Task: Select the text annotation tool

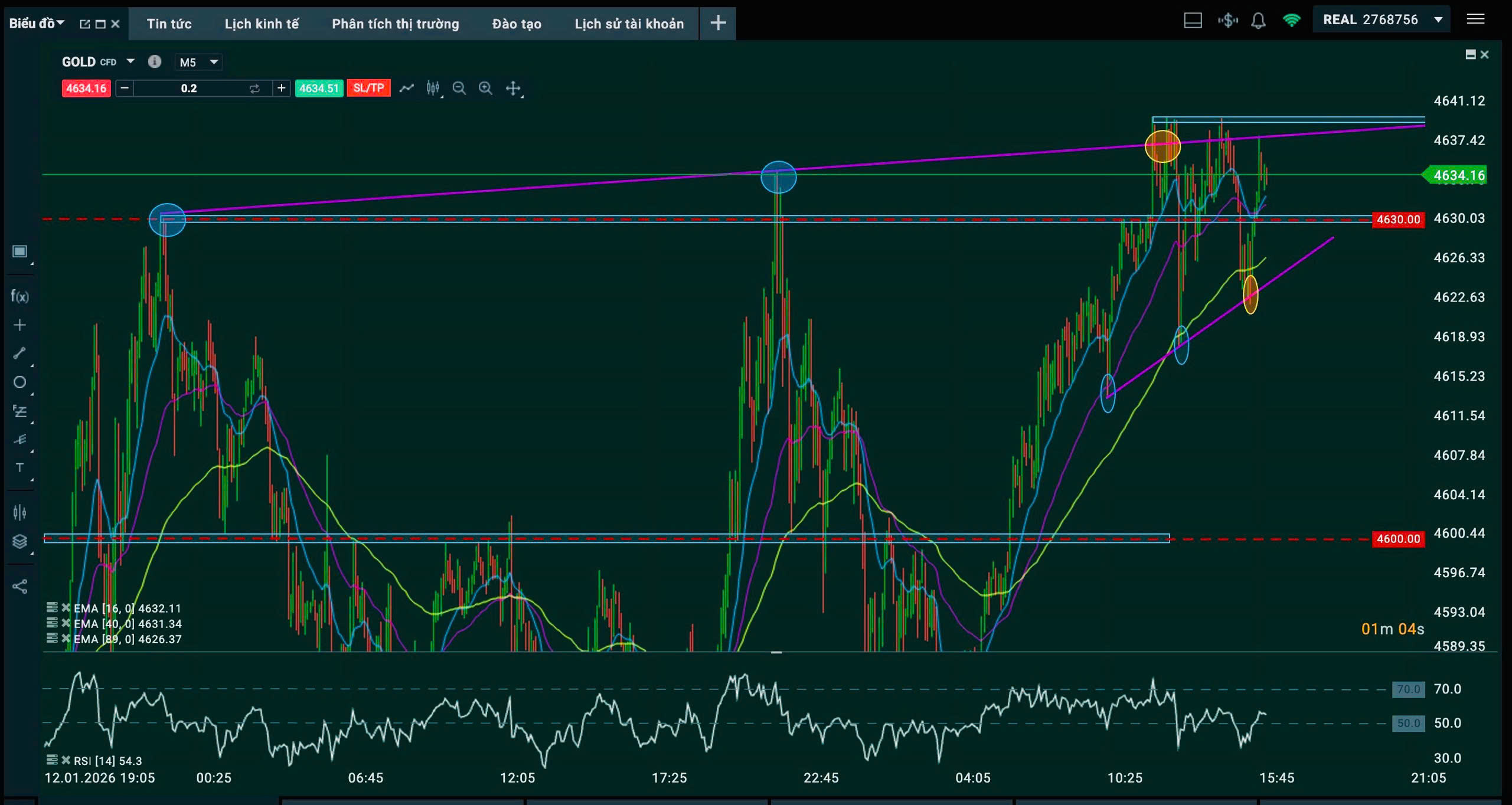Action: point(19,467)
